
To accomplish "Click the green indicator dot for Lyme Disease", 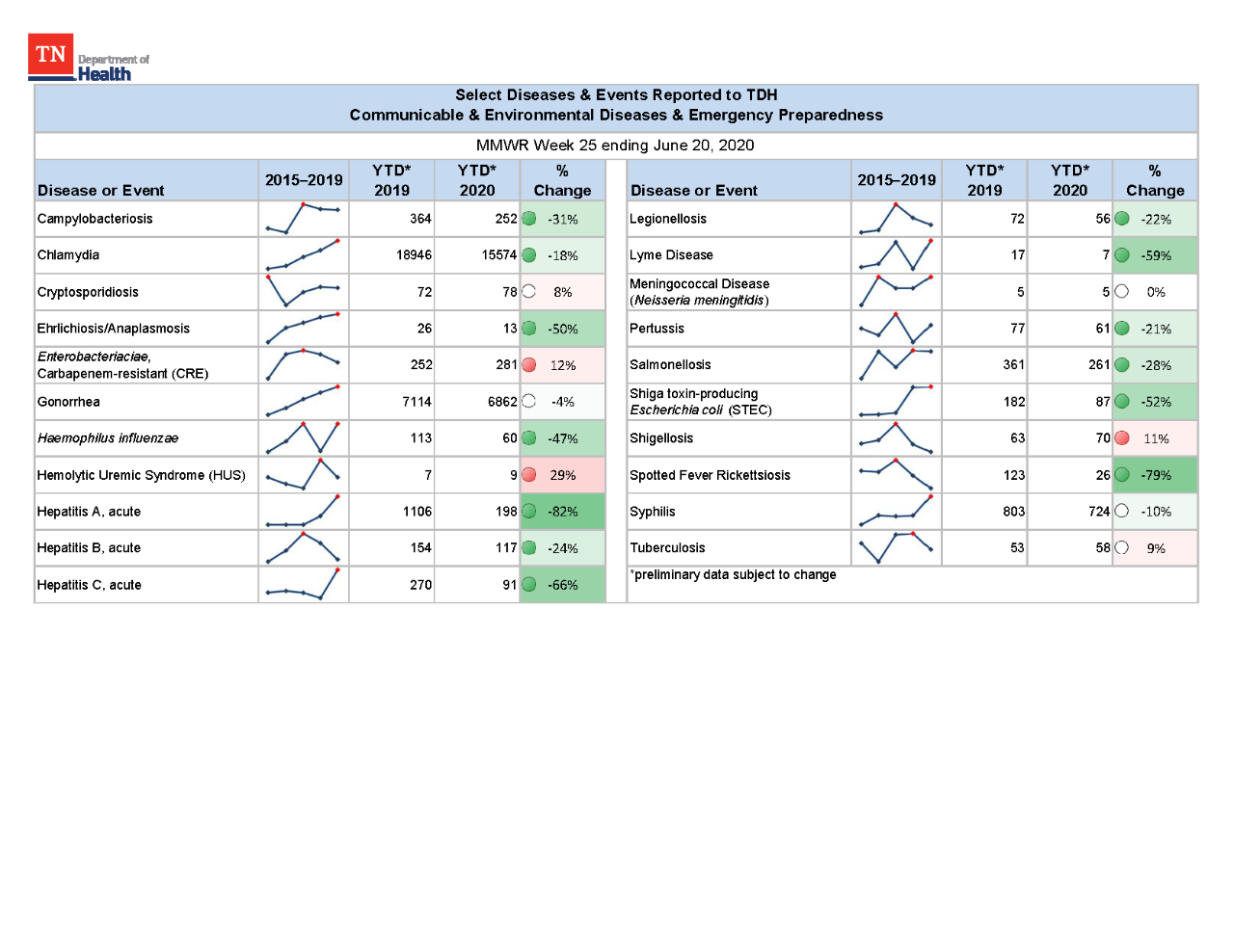I will pyautogui.click(x=1122, y=255).
